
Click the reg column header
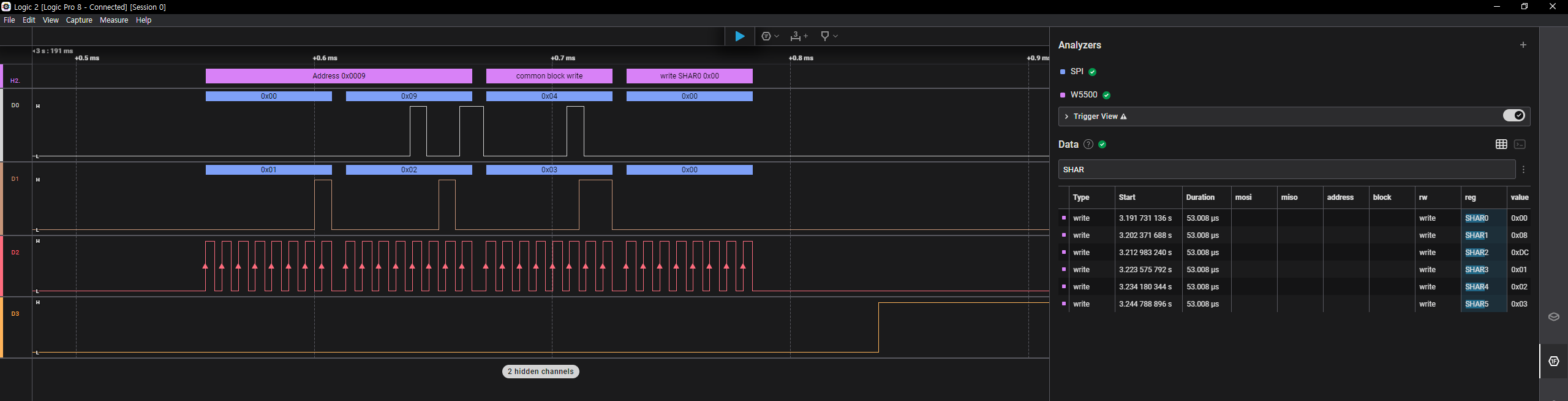click(x=1470, y=197)
